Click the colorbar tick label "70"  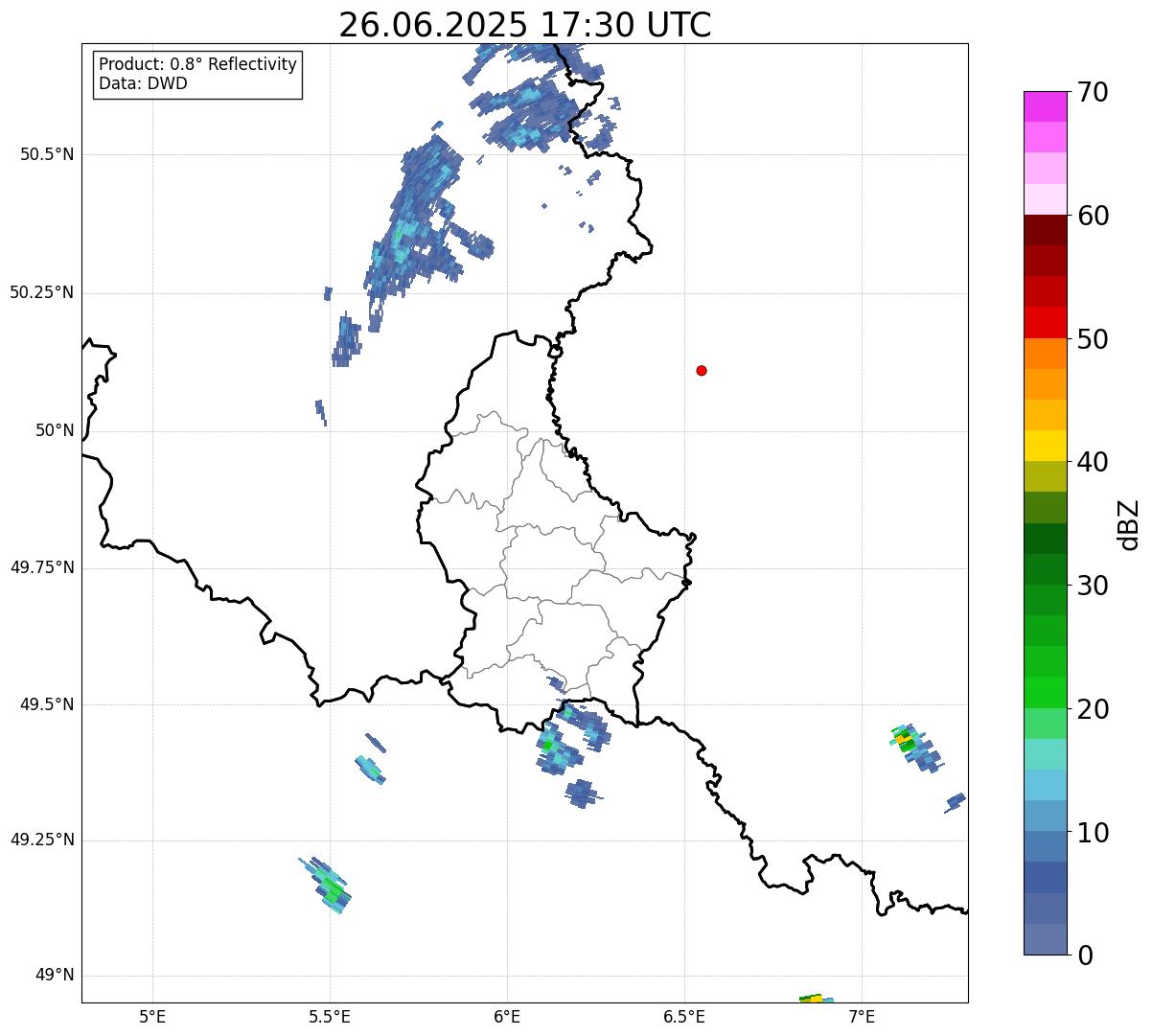1093,93
